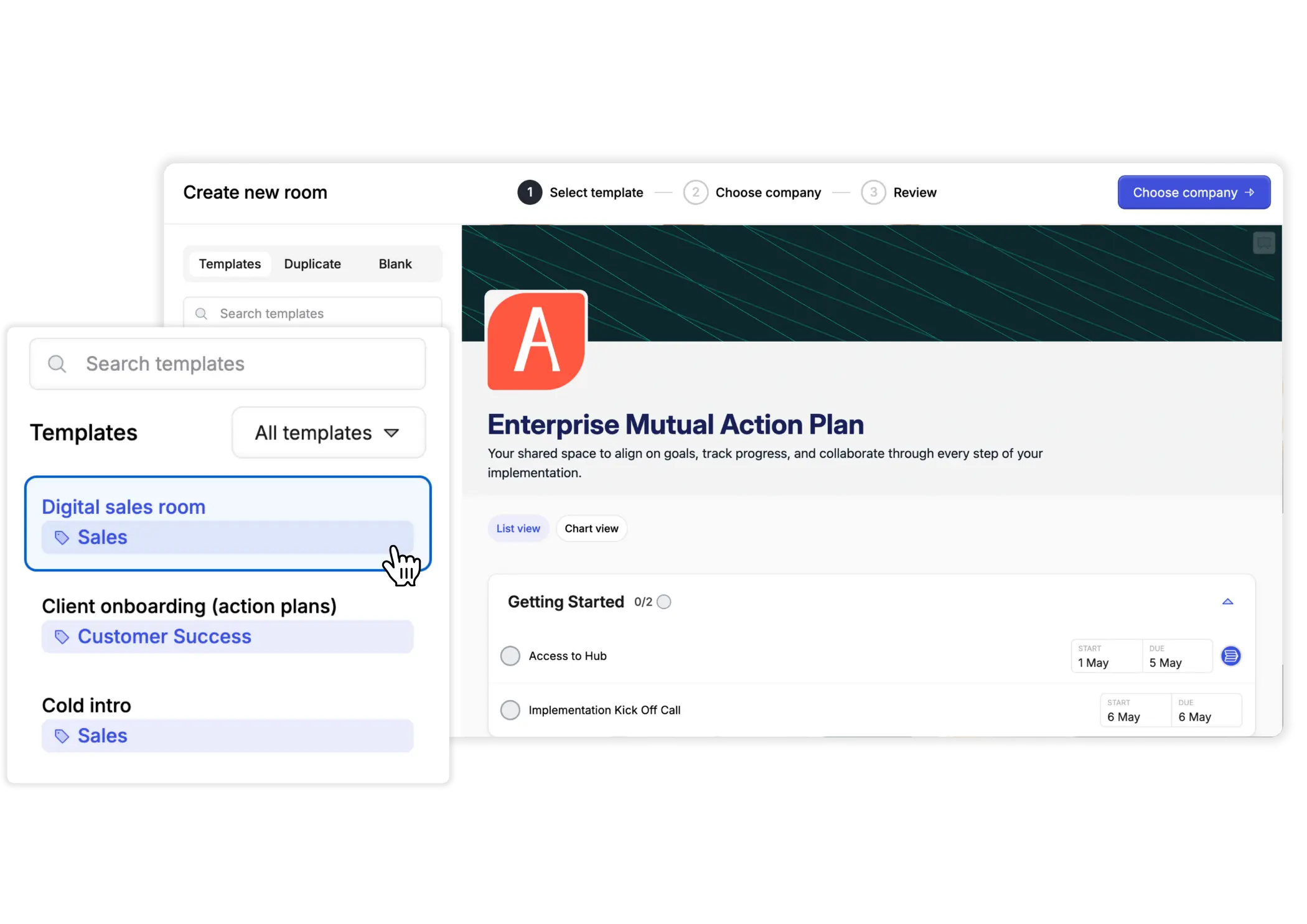Switch to the Duplicate tab
This screenshot has width=1307, height=924.
click(x=312, y=264)
